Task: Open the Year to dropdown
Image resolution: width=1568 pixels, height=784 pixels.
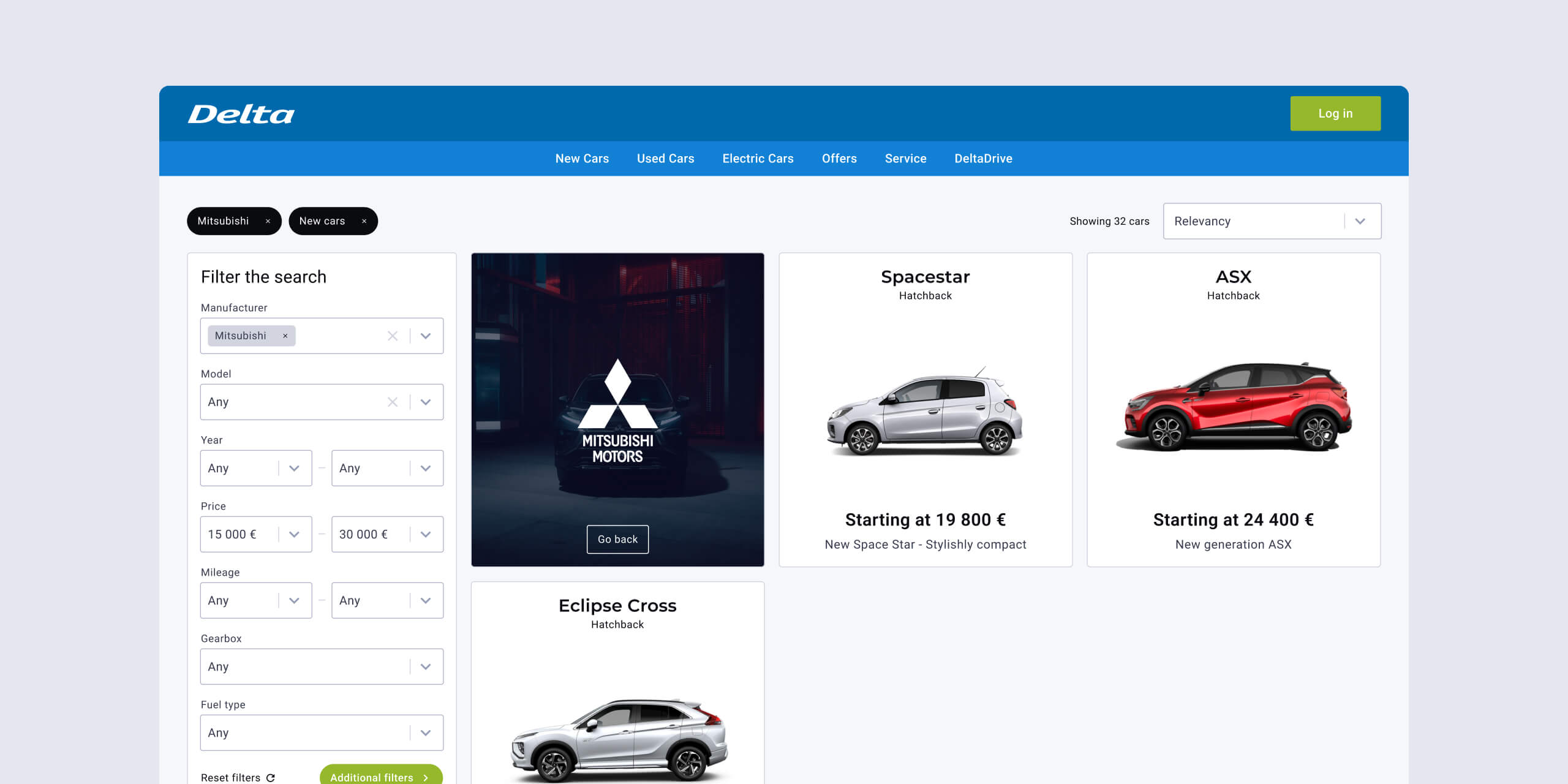Action: coord(387,468)
